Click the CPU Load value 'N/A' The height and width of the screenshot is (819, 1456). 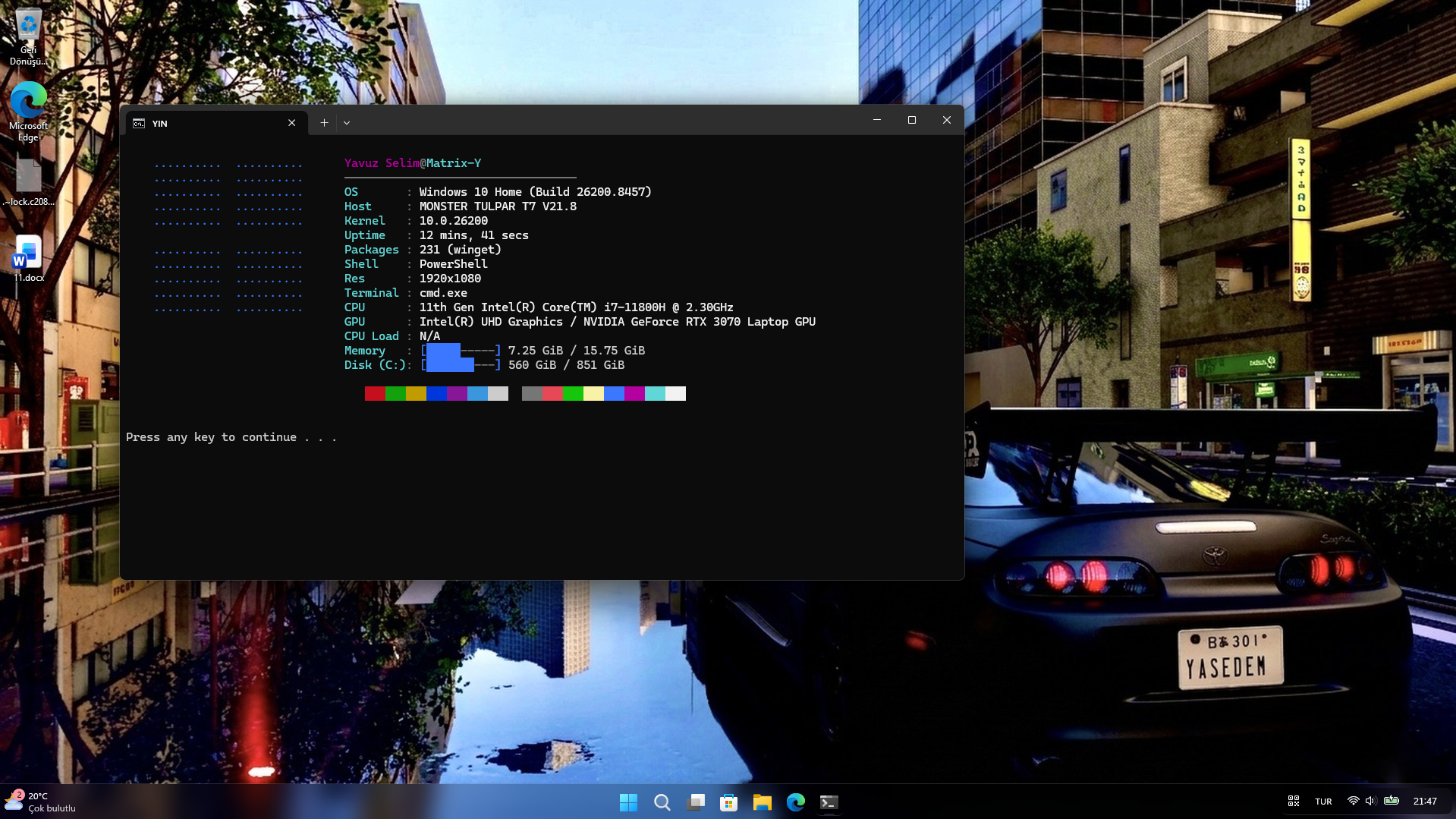coord(429,336)
